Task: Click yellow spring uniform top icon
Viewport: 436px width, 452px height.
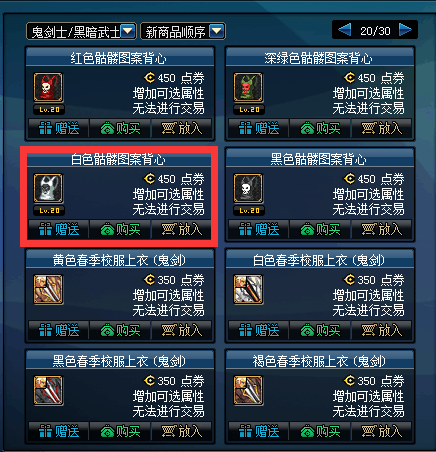Action: click(x=48, y=289)
